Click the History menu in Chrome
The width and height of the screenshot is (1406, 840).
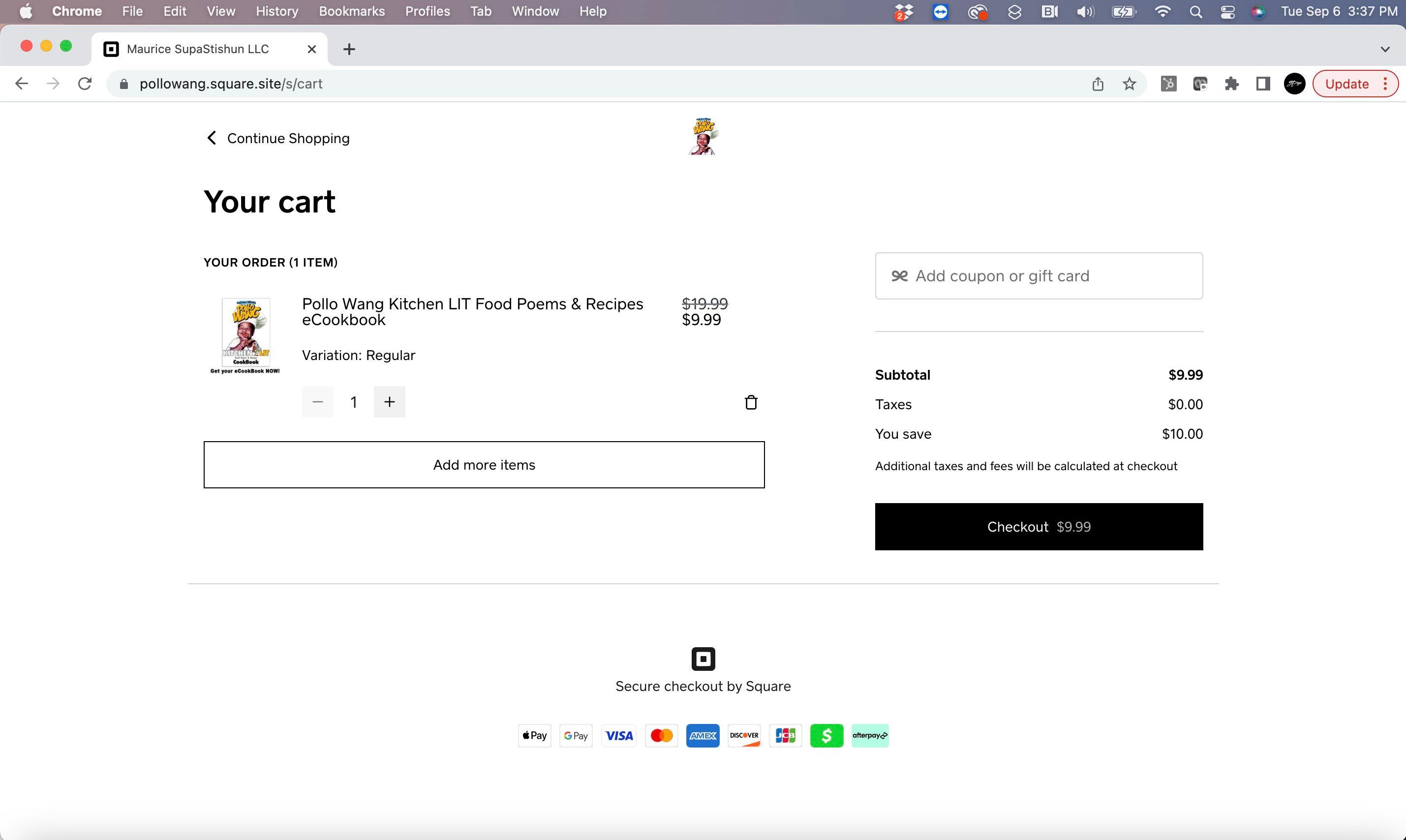[x=277, y=11]
